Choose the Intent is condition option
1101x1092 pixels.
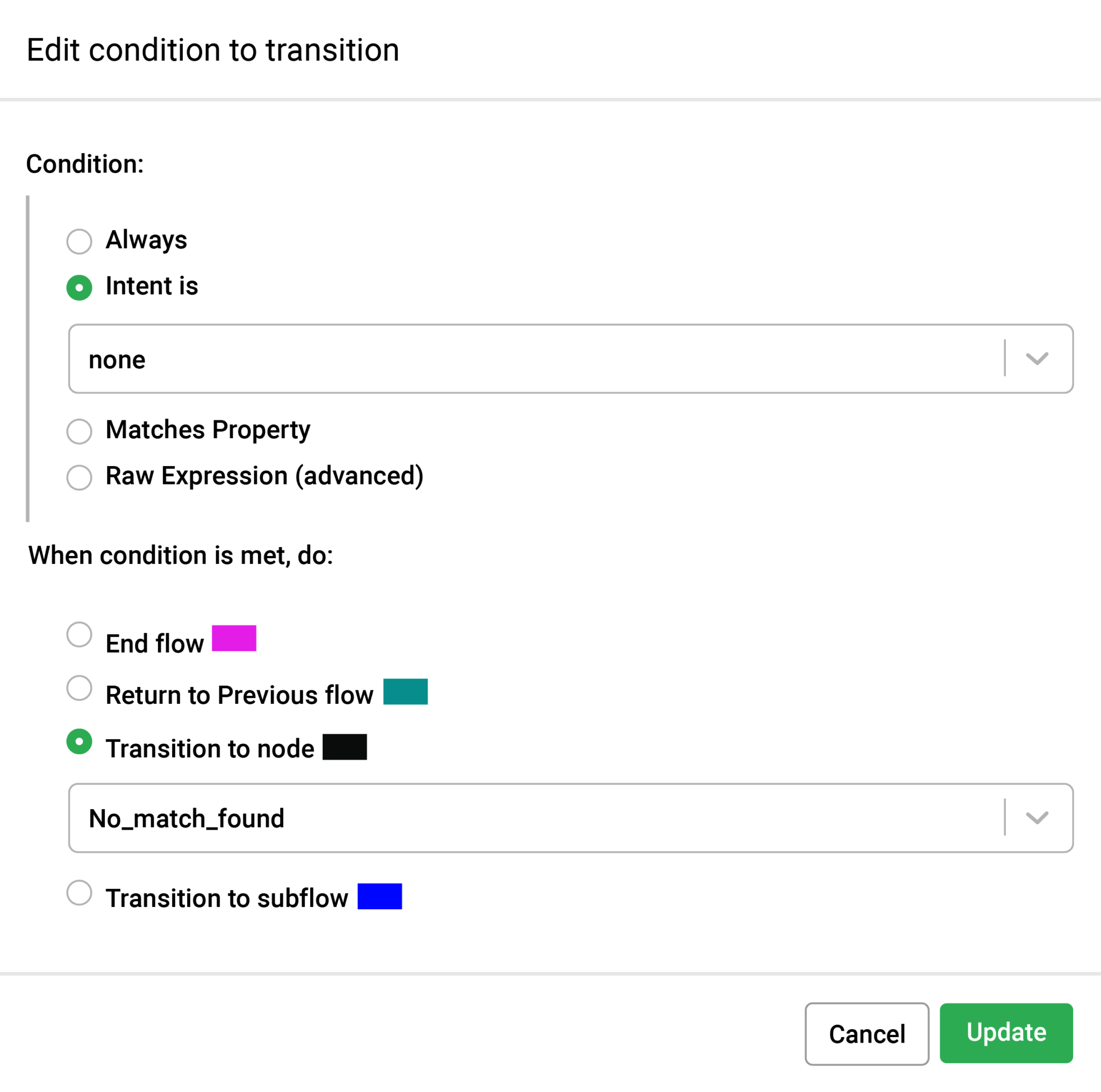79,287
